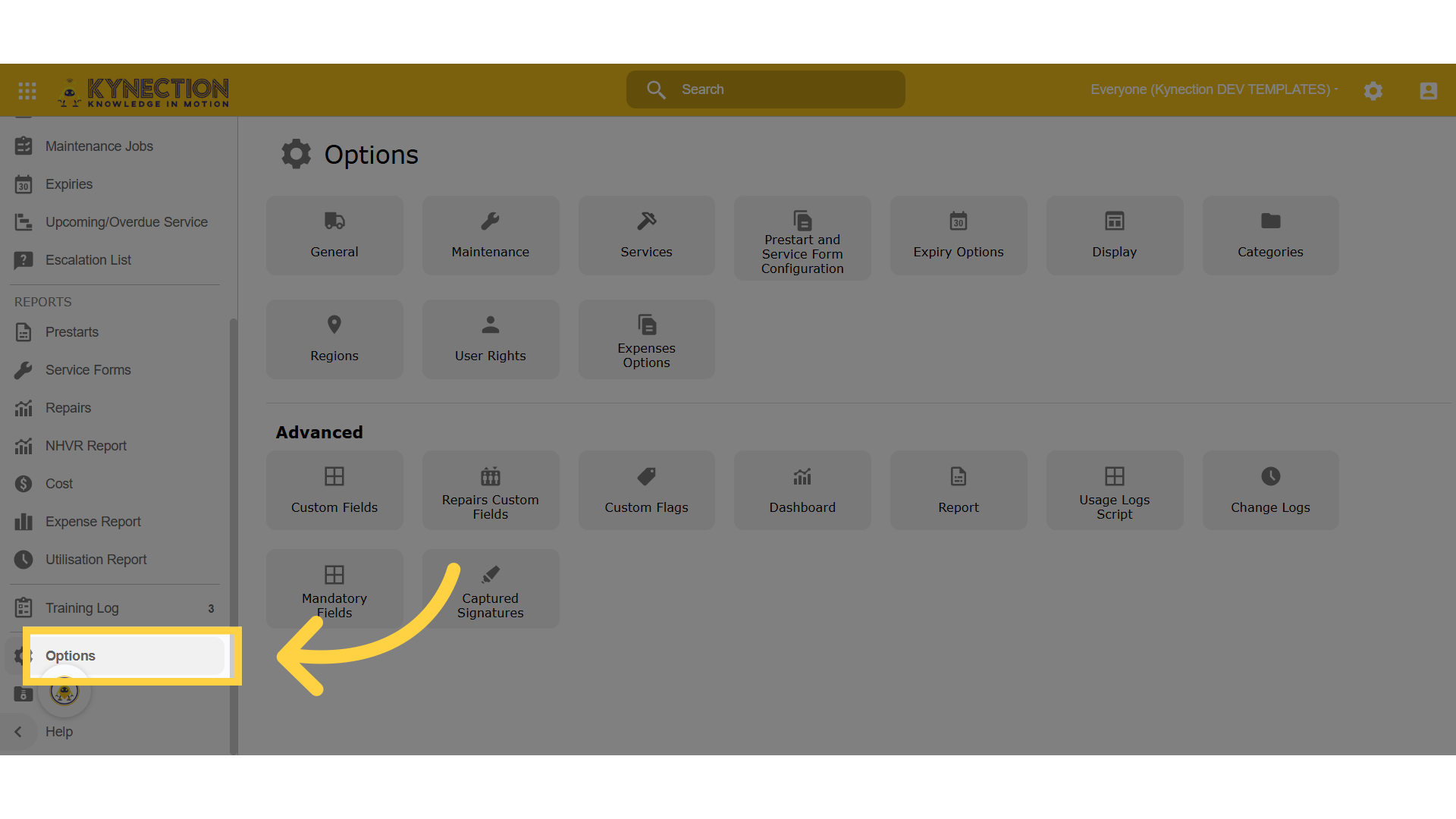Viewport: 1456px width, 819px height.
Task: Click the Upcoming/Overdue Service icon
Action: point(24,222)
